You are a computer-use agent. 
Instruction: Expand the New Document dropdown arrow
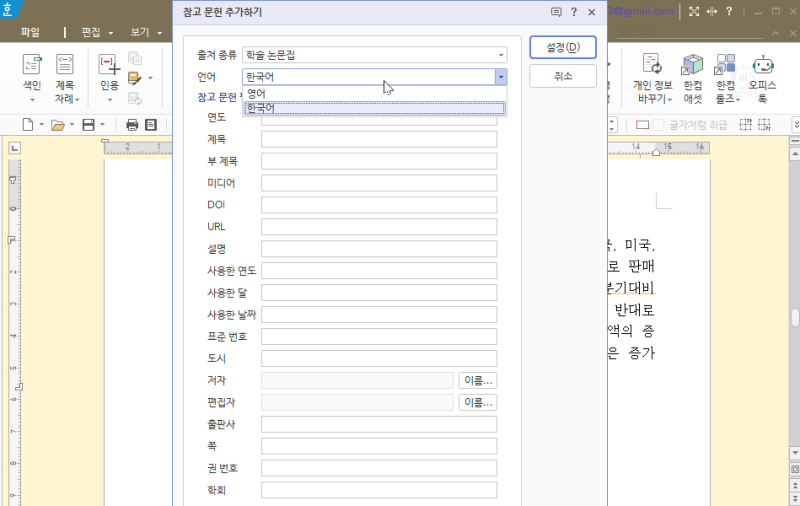(x=41, y=124)
